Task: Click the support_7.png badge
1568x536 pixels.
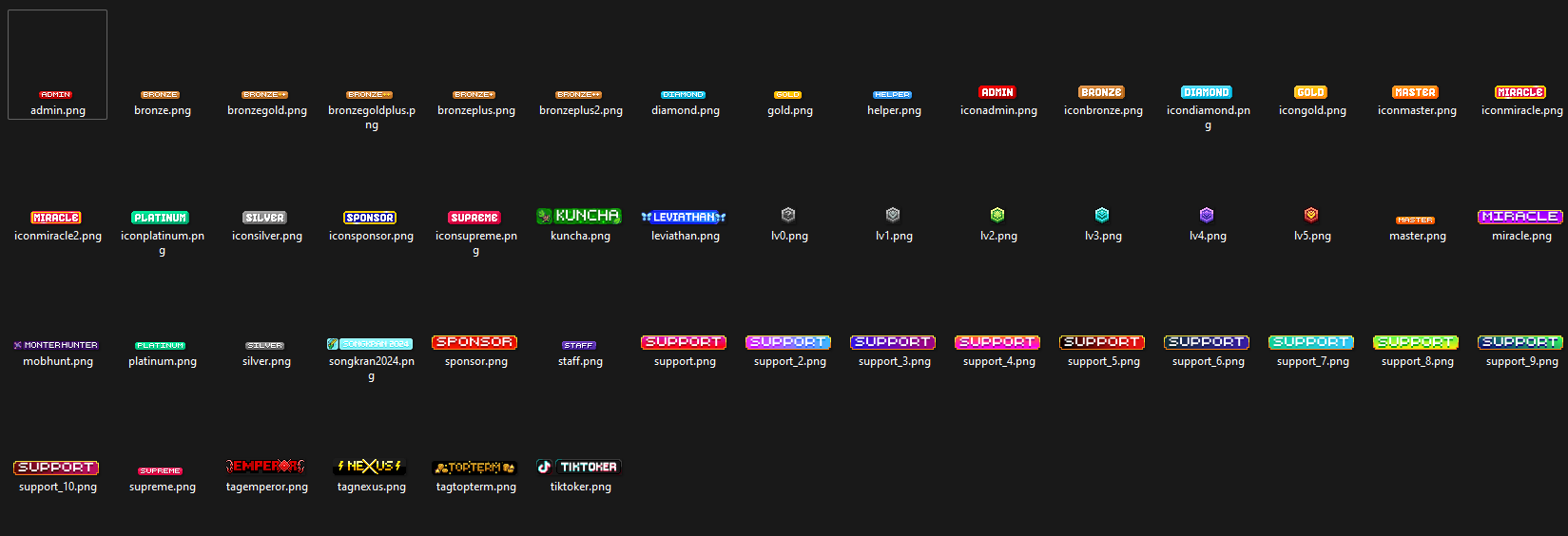Action: point(1311,342)
